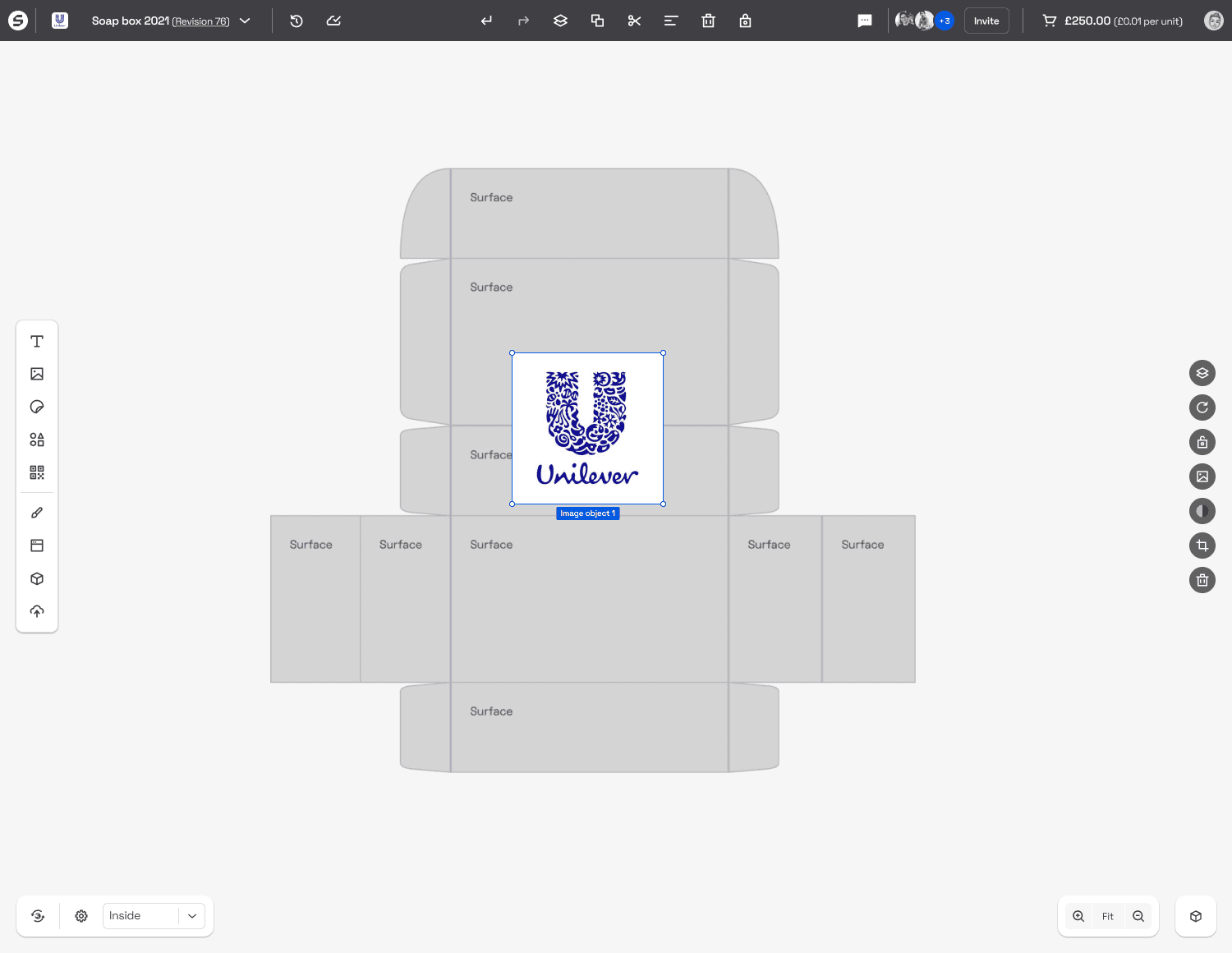Open the color palette tool
The height and width of the screenshot is (953, 1232).
37,407
